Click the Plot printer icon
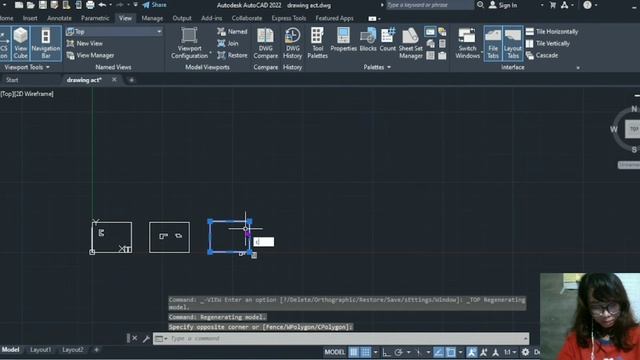 pos(90,5)
